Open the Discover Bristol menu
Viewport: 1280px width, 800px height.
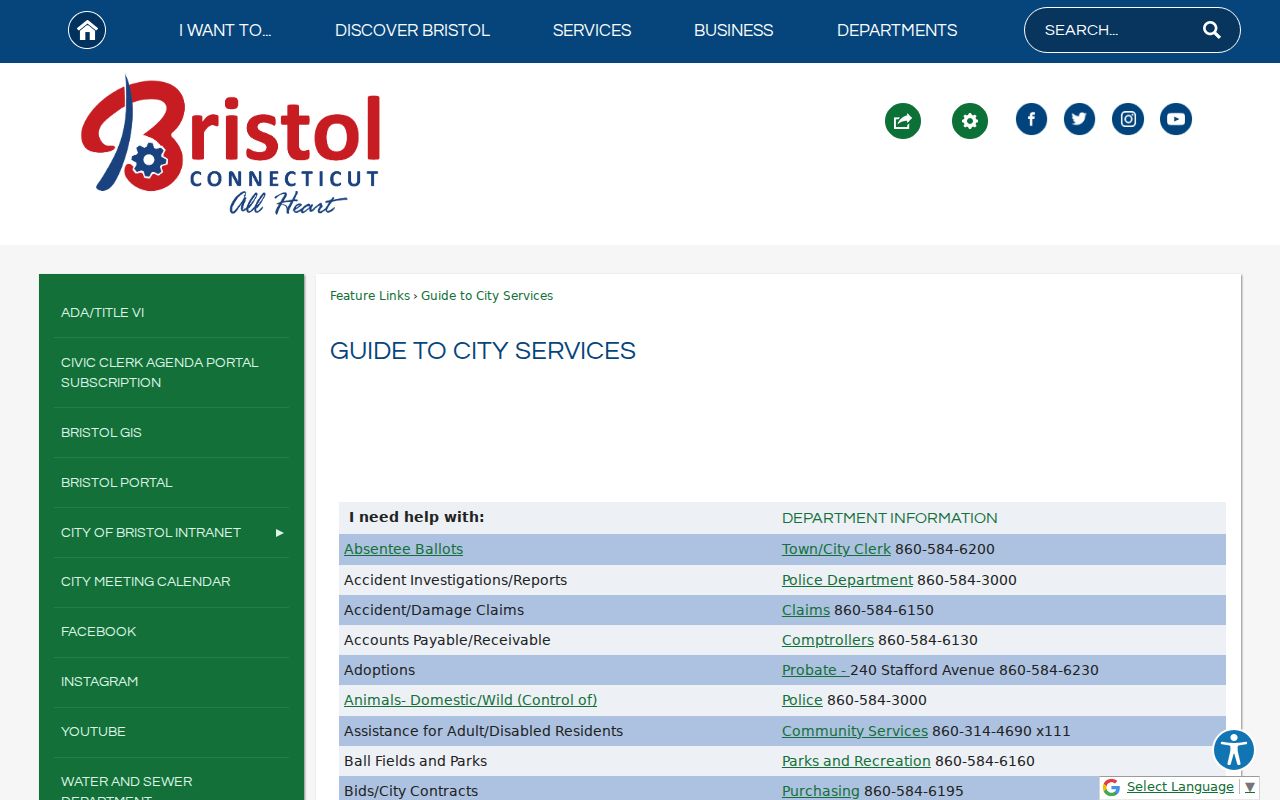pyautogui.click(x=412, y=30)
